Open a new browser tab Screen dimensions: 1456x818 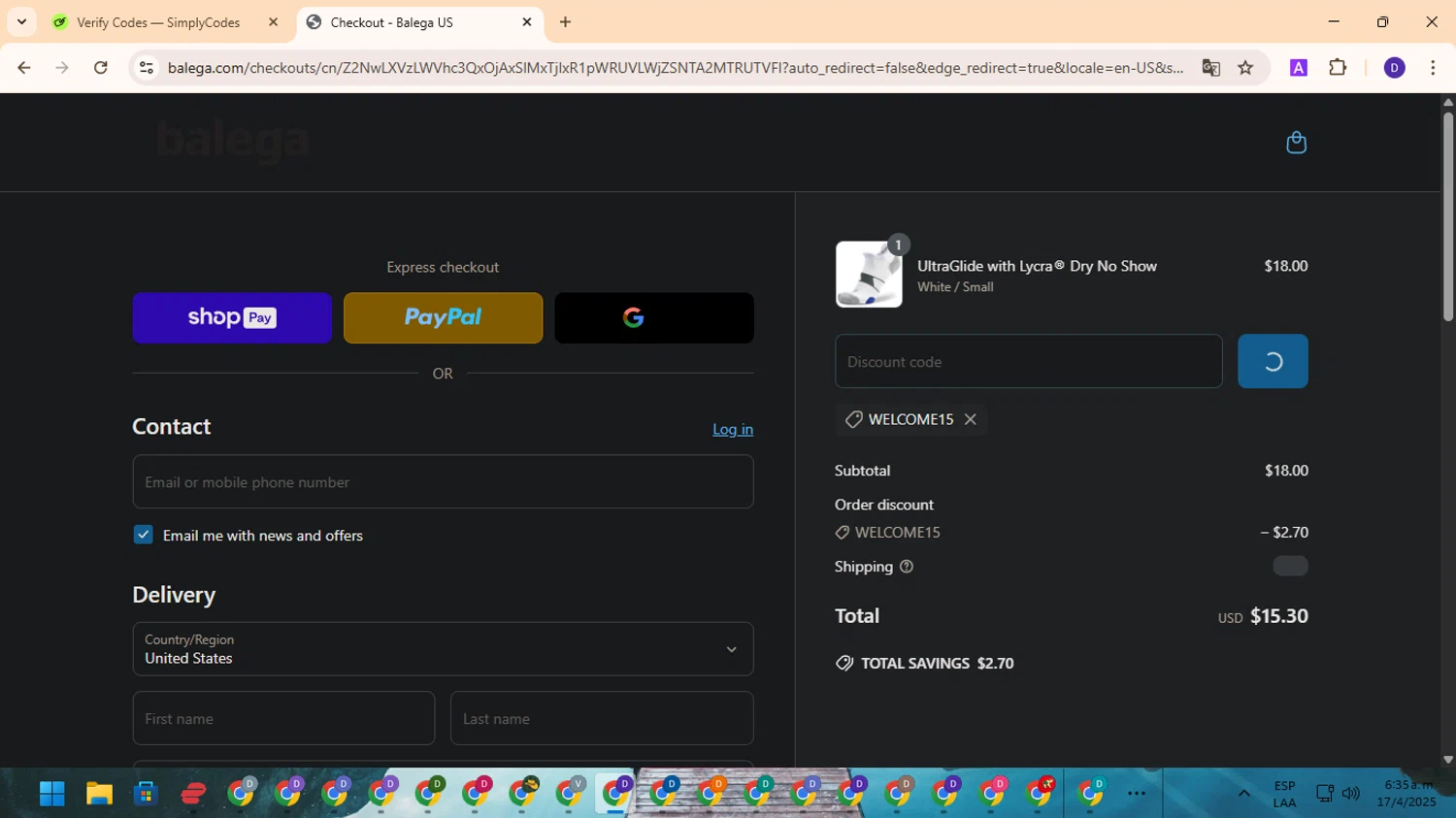(565, 21)
